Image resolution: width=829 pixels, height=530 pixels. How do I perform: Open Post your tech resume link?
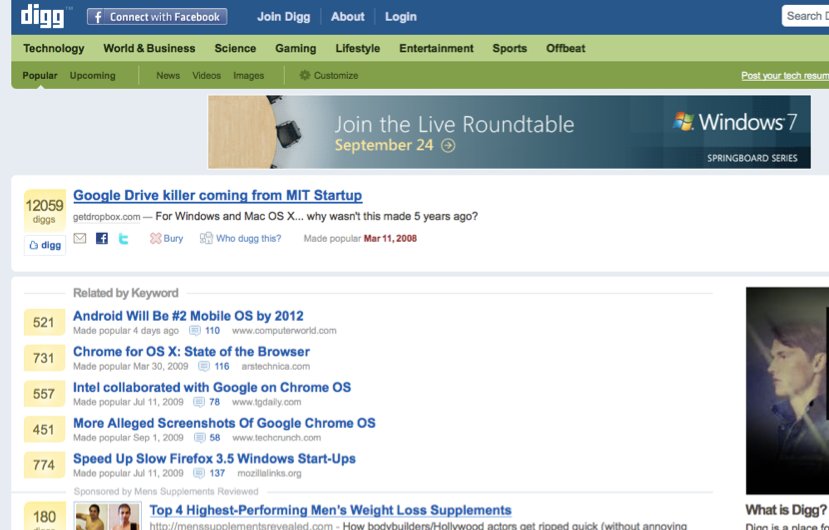pyautogui.click(x=785, y=76)
